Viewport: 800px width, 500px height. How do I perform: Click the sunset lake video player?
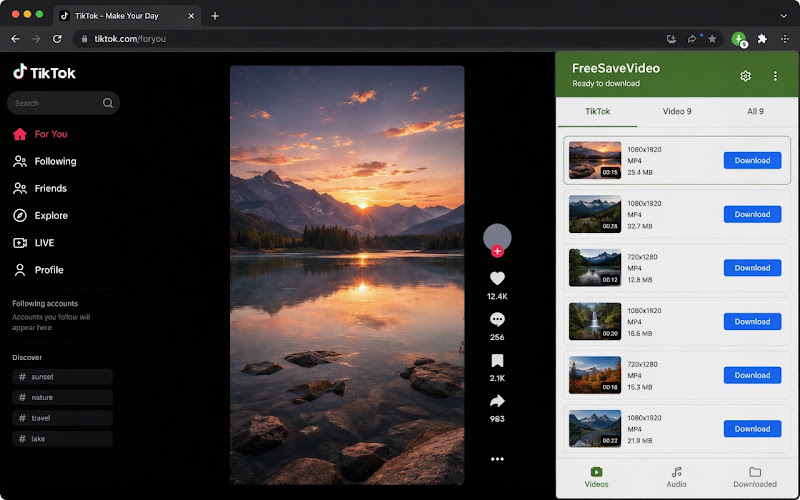(347, 275)
